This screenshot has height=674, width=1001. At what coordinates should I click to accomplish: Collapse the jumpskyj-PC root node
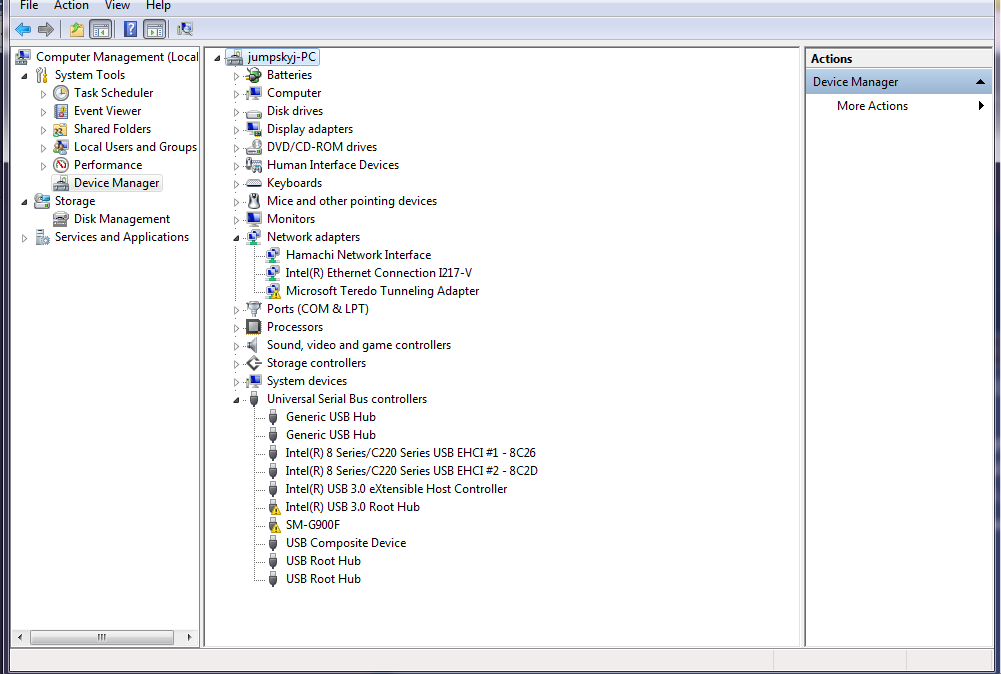pos(217,58)
